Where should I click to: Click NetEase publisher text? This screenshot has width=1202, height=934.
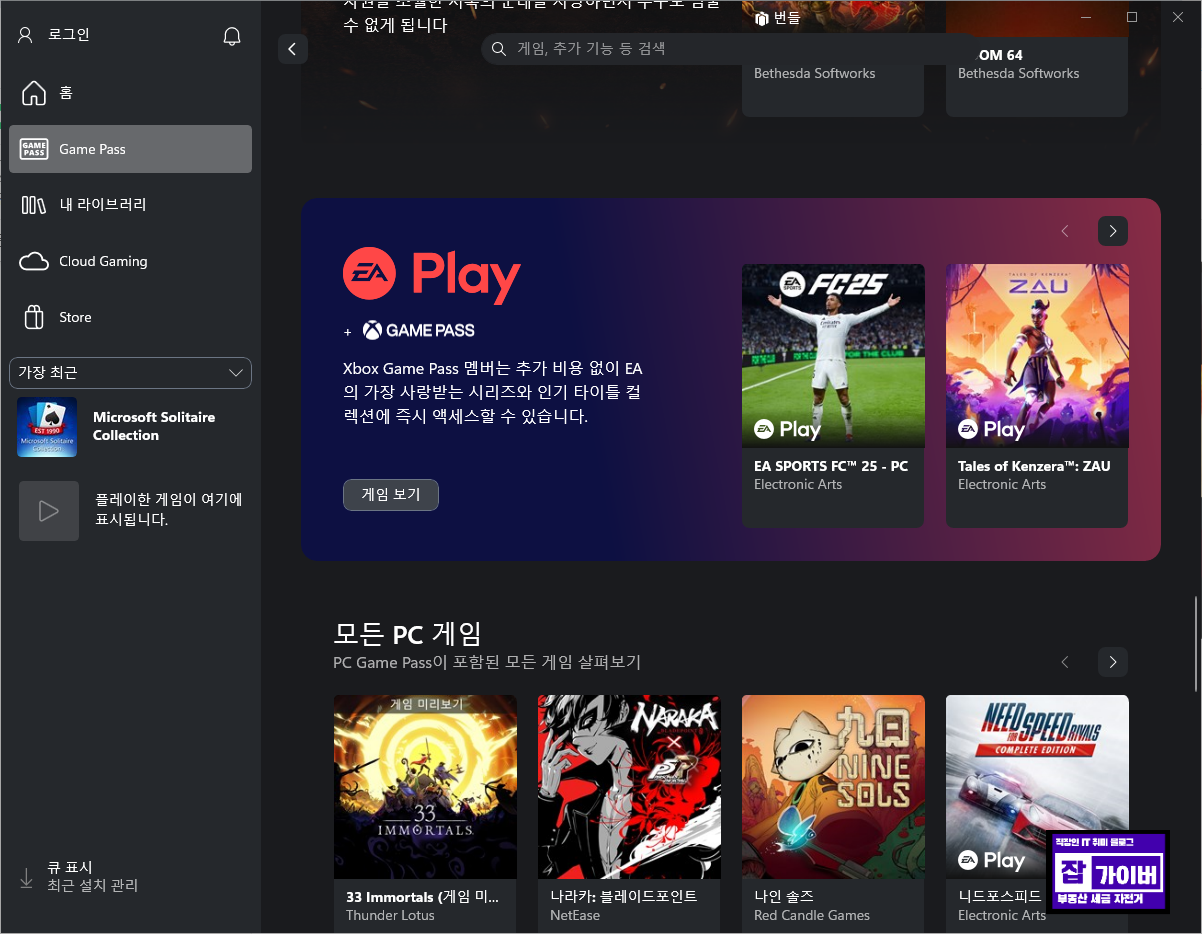575,915
